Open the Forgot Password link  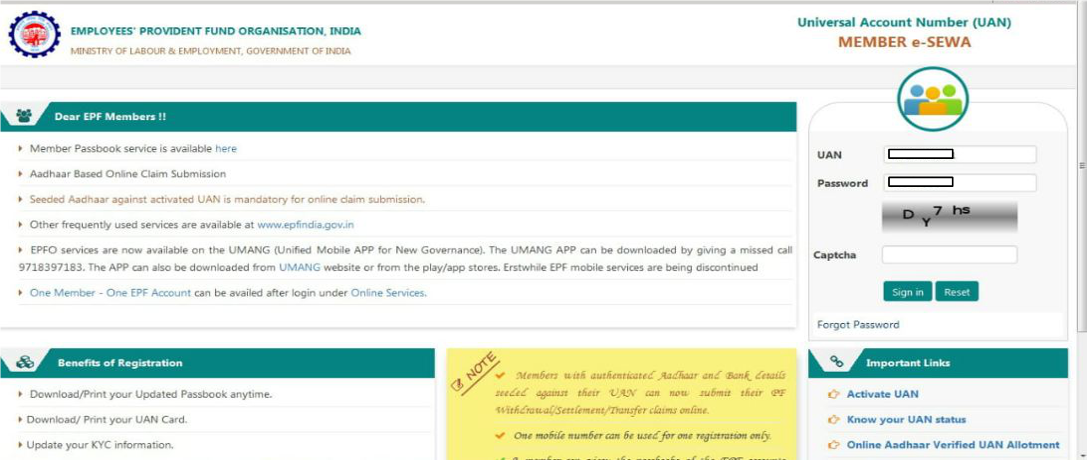pyautogui.click(x=858, y=325)
